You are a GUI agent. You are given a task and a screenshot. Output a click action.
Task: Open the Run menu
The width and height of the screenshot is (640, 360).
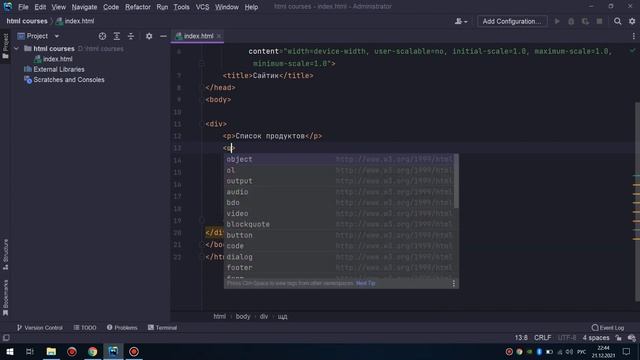162,7
